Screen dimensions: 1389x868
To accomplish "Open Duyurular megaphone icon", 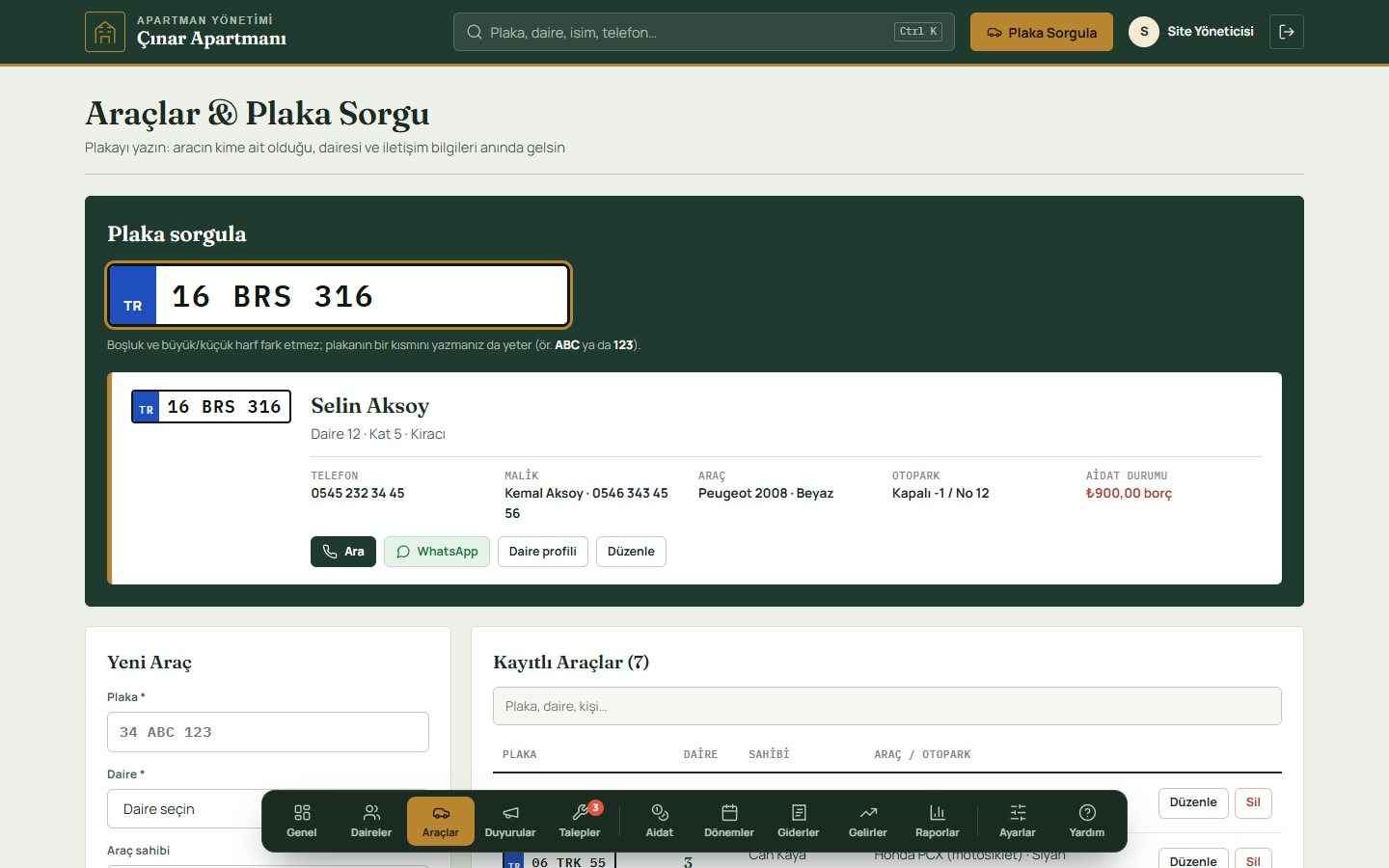I will [510, 821].
